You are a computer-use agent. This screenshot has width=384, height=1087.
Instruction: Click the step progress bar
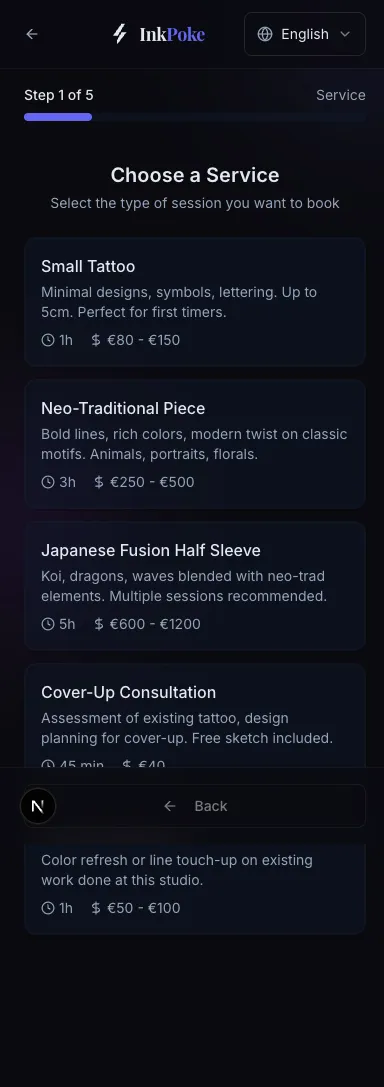tap(195, 117)
